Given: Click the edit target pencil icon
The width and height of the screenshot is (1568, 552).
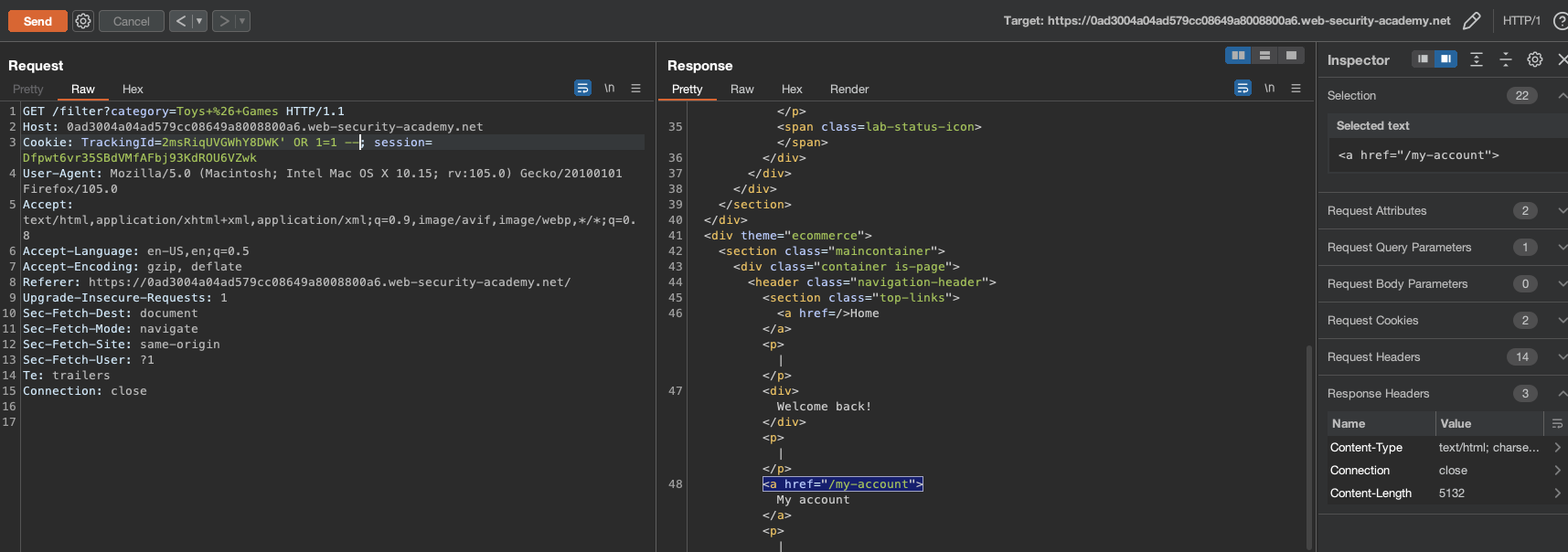Looking at the screenshot, I should (x=1471, y=21).
